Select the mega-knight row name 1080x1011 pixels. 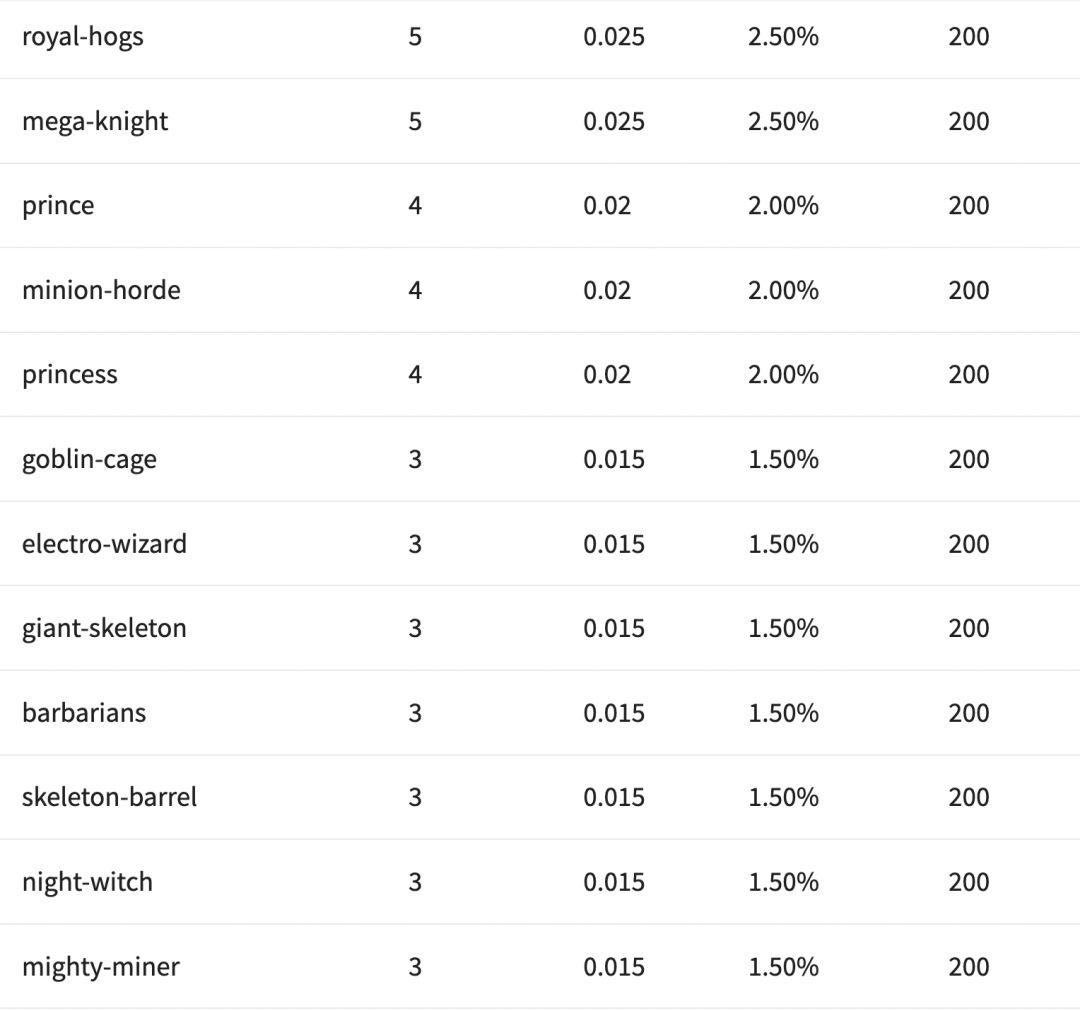pyautogui.click(x=95, y=122)
